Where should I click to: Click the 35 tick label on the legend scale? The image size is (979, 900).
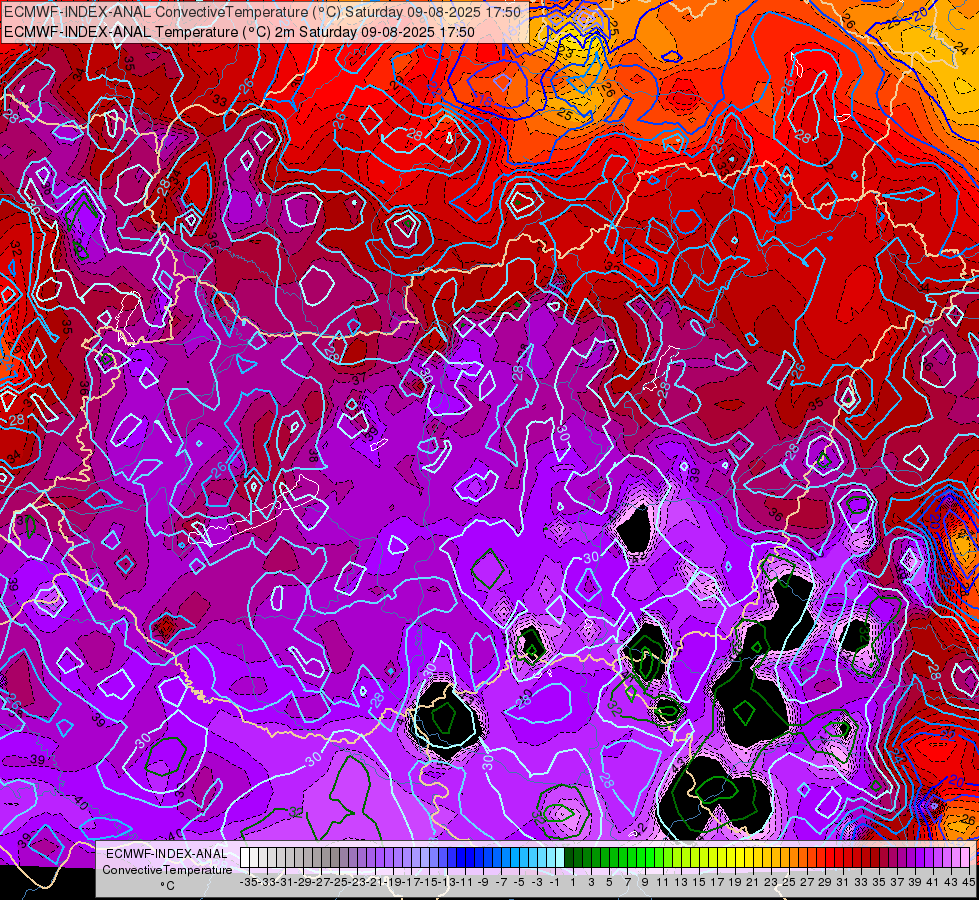pyautogui.click(x=879, y=883)
